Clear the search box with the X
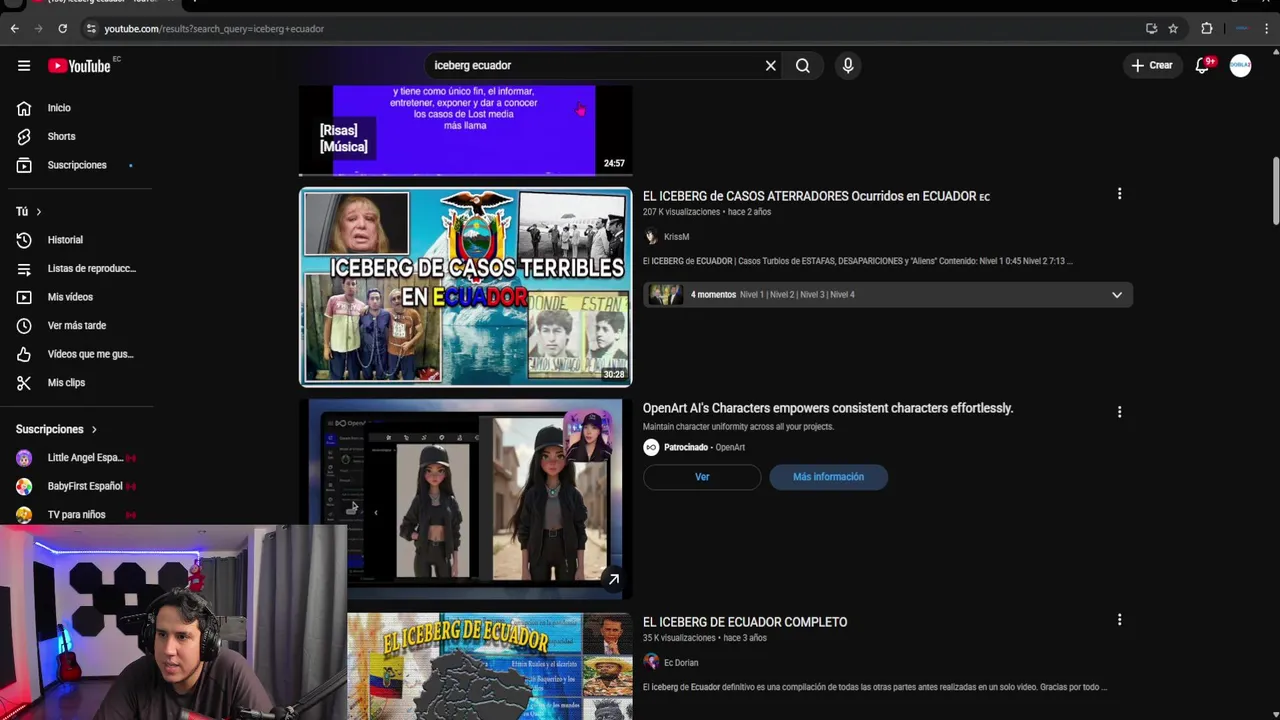 [770, 66]
